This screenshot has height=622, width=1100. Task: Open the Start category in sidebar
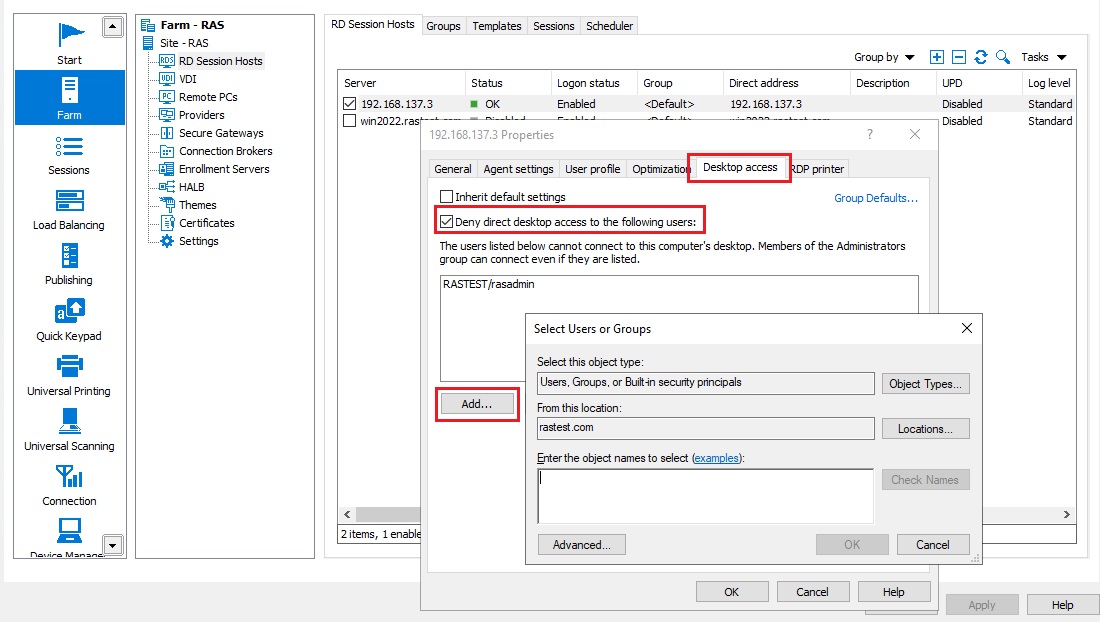point(69,43)
